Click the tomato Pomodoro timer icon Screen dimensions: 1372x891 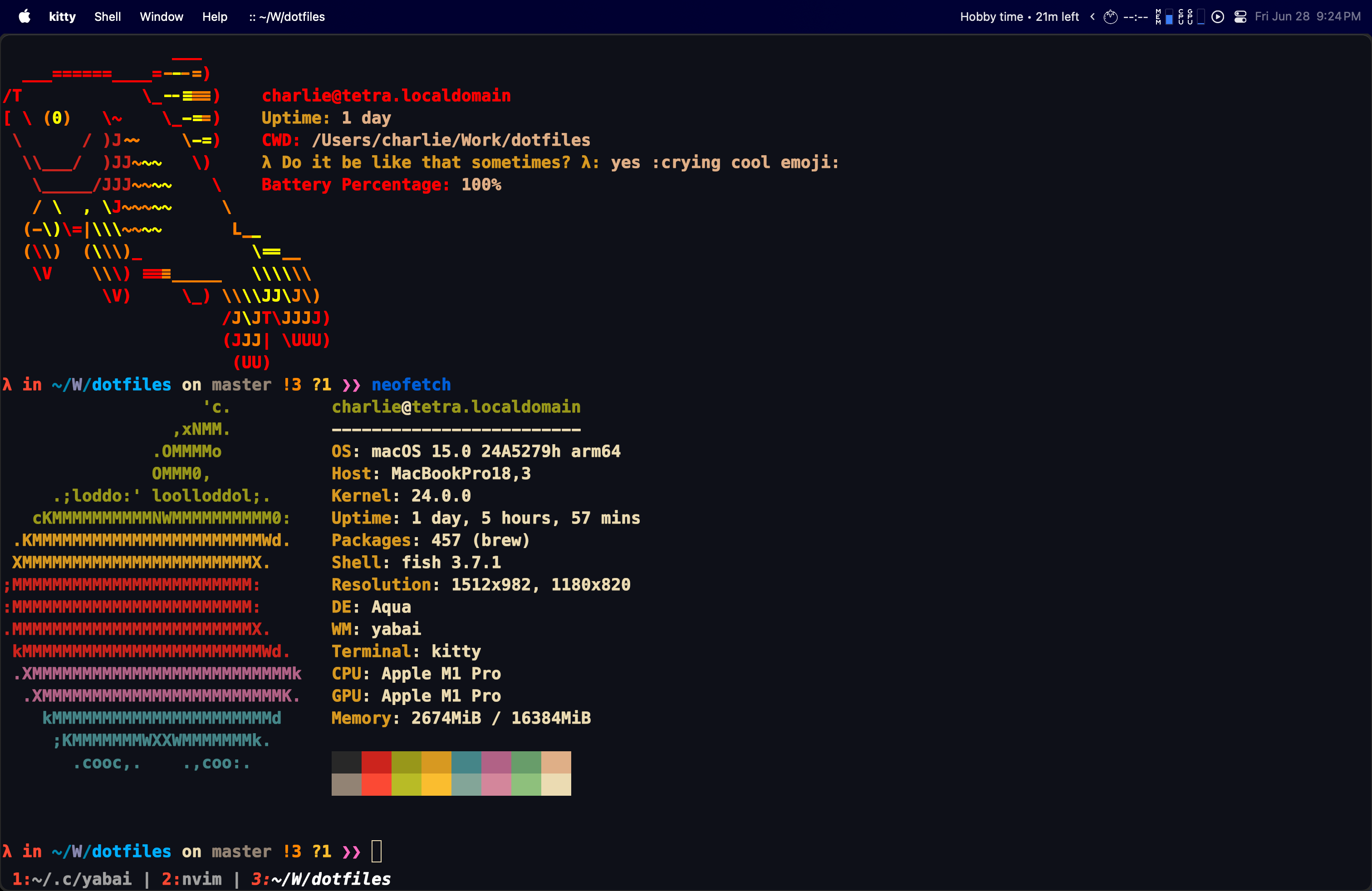click(1110, 17)
